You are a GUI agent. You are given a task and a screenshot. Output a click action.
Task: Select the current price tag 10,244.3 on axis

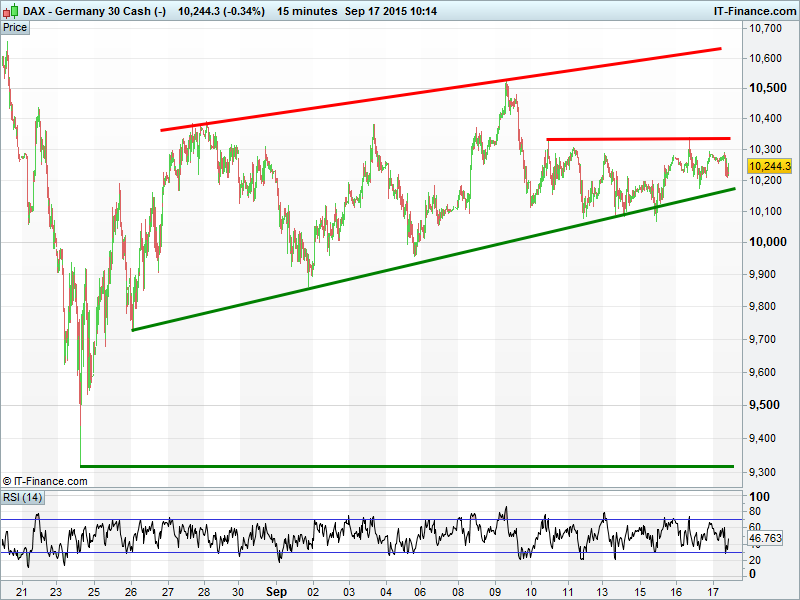click(x=769, y=166)
